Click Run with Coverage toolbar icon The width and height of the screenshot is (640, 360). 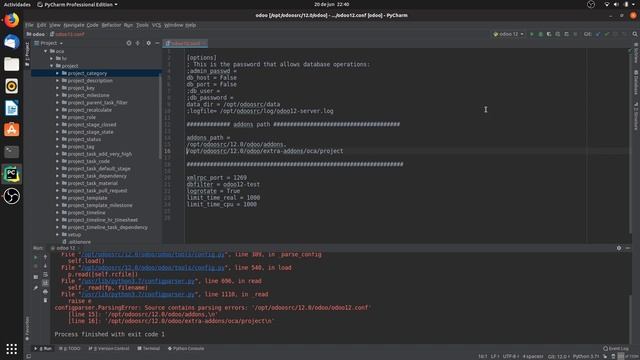coord(549,34)
